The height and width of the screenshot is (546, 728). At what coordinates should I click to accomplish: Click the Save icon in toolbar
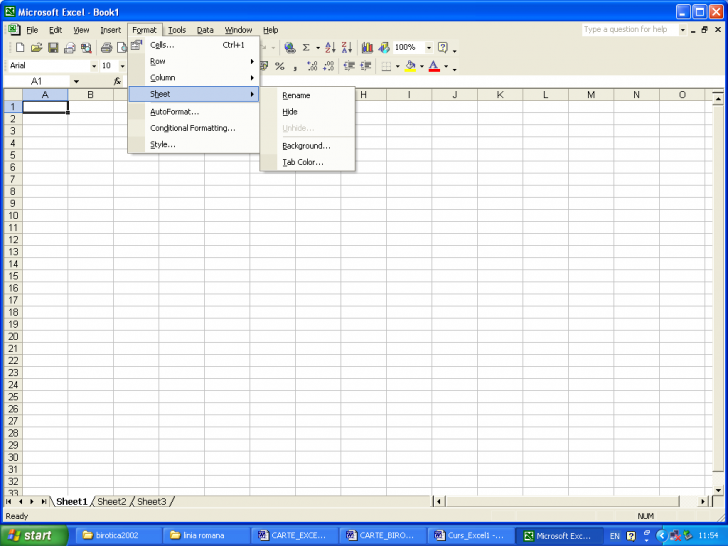point(53,48)
